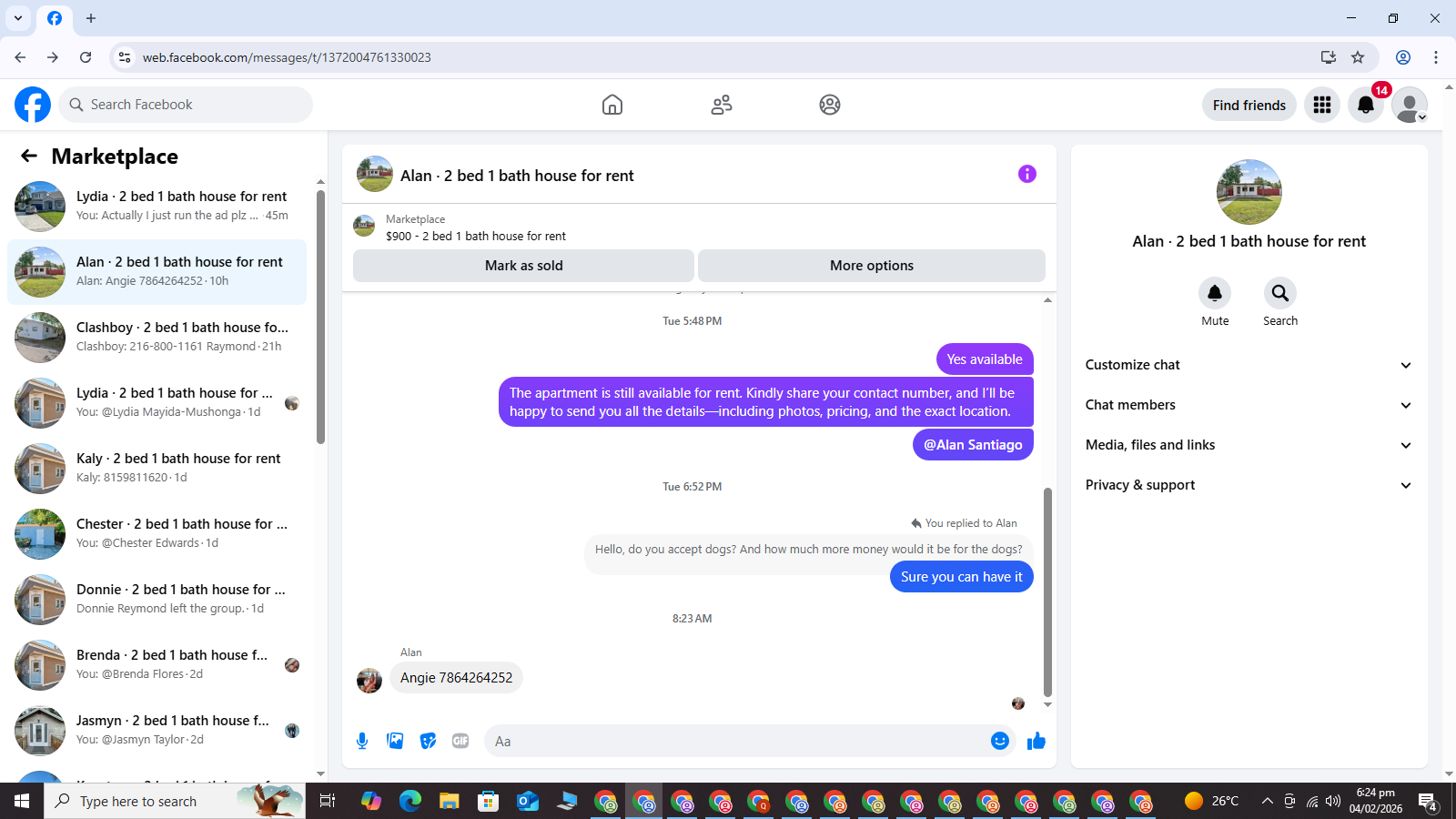The height and width of the screenshot is (819, 1456).
Task: Click the 'Yes available' message bubble
Action: (x=985, y=359)
